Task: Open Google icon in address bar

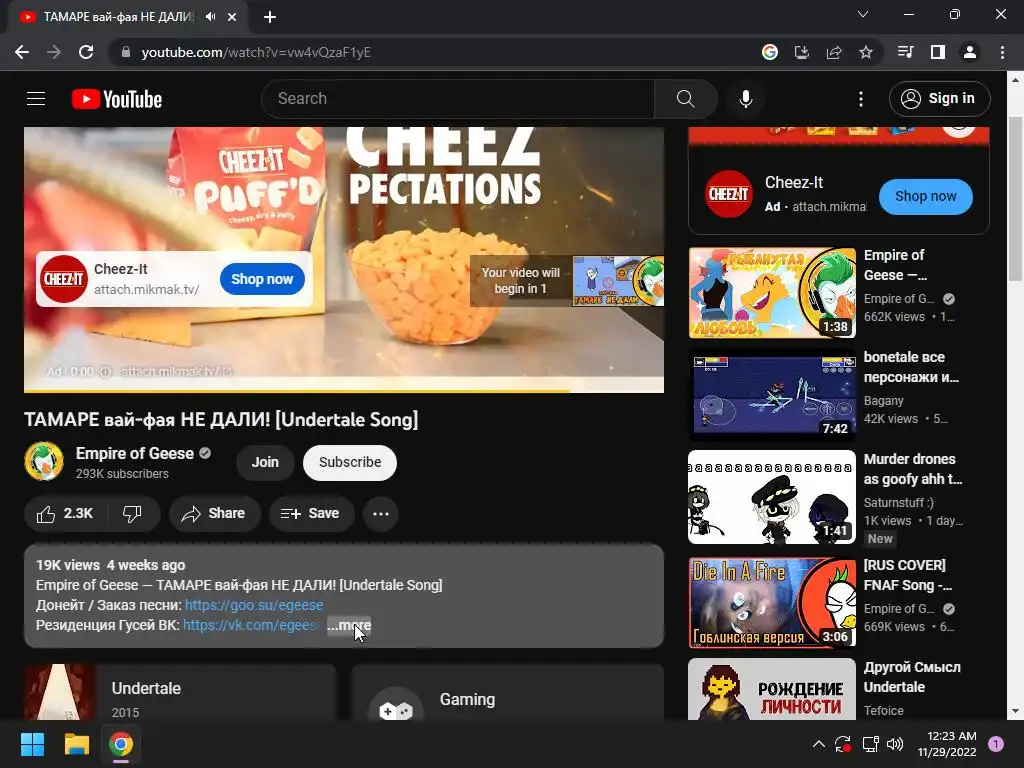Action: (770, 52)
